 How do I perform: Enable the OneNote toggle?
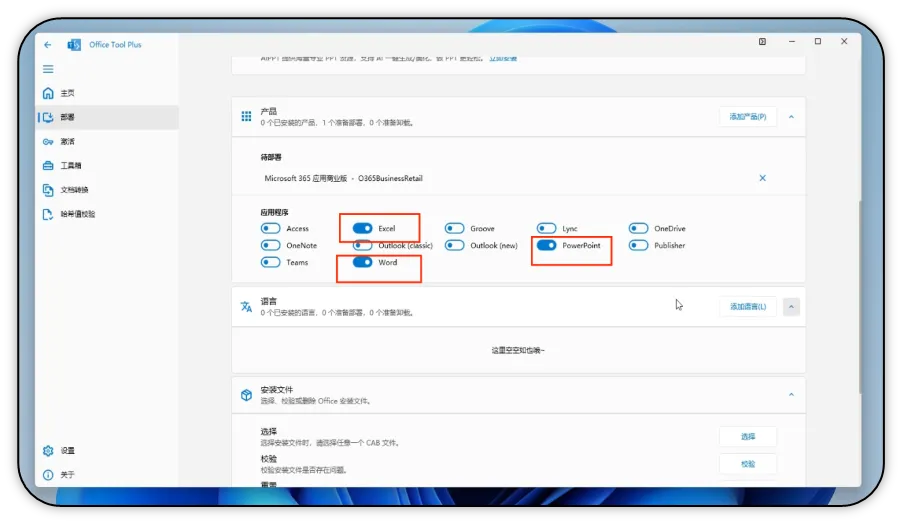point(270,245)
